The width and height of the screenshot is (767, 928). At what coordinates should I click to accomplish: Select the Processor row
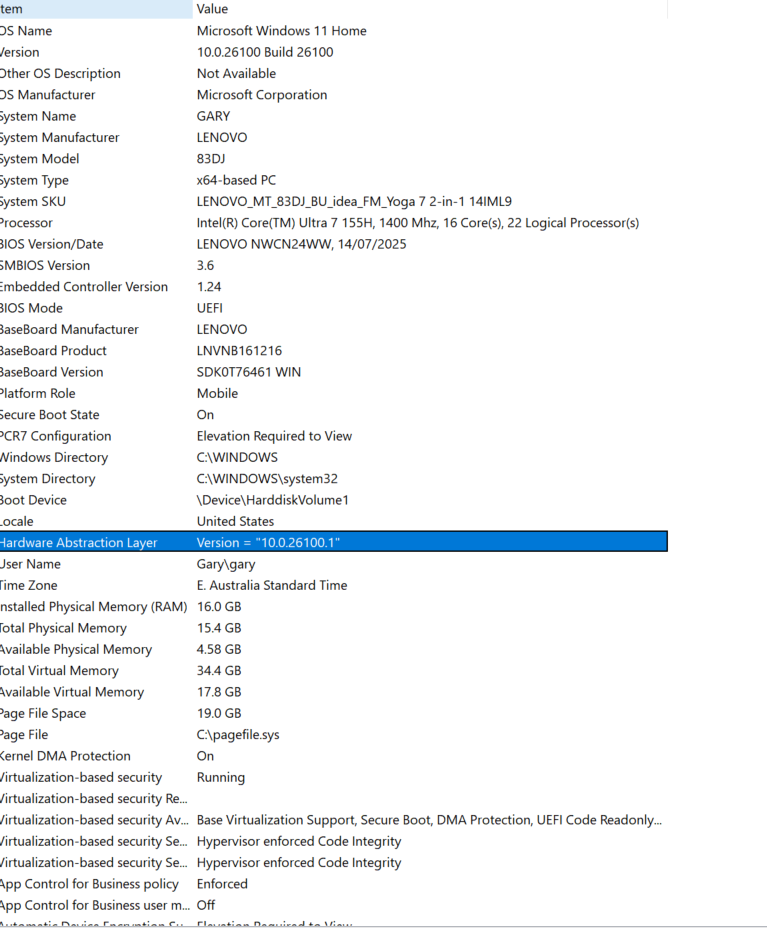(x=334, y=223)
